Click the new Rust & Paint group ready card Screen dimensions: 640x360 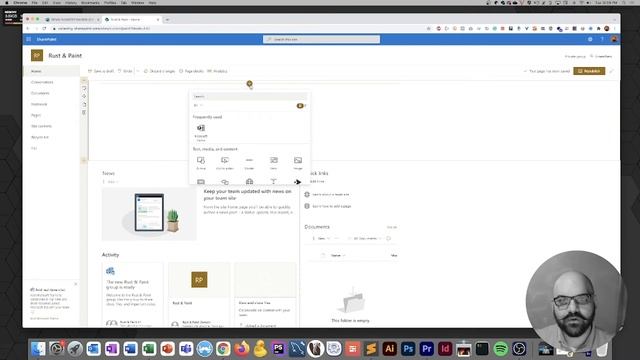click(x=132, y=295)
